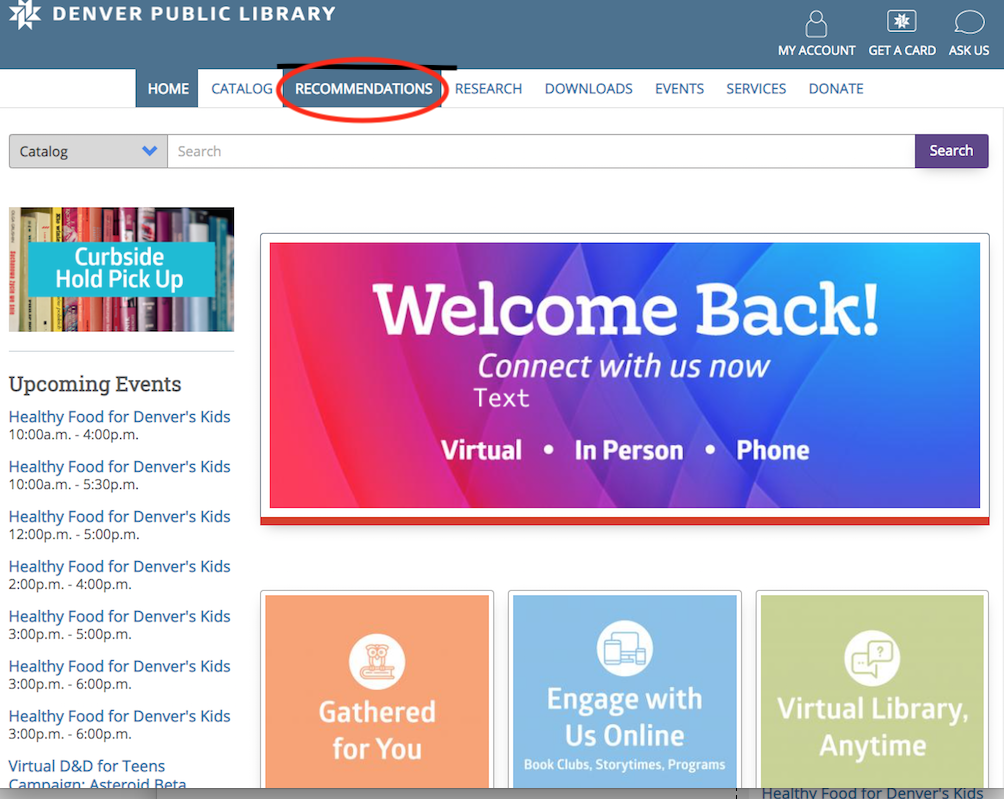Open Healthy Food event at 10:00a.m. - 5:30p.m.
The height and width of the screenshot is (799, 1004).
pos(120,467)
